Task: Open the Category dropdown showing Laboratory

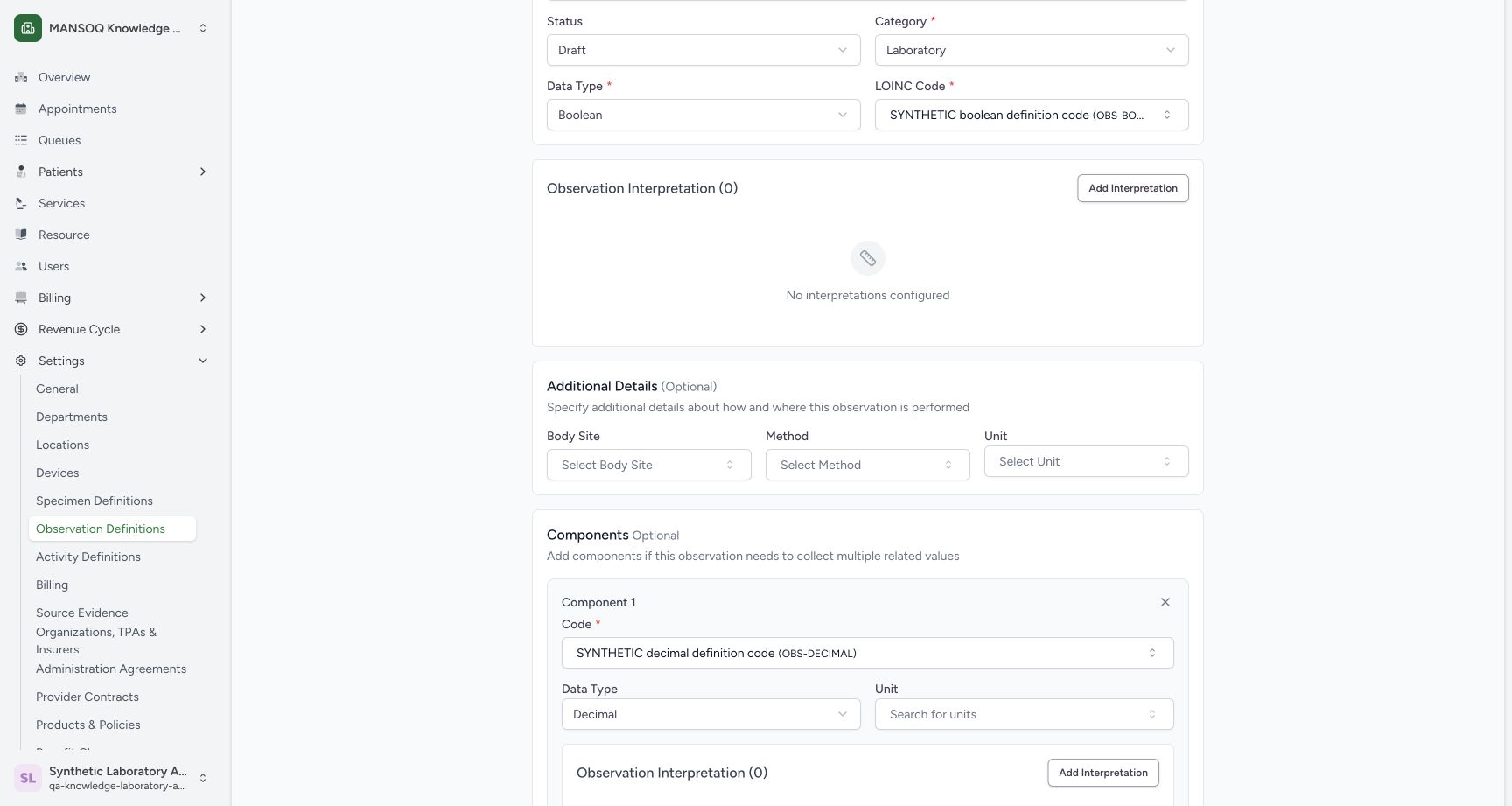Action: coord(1032,50)
